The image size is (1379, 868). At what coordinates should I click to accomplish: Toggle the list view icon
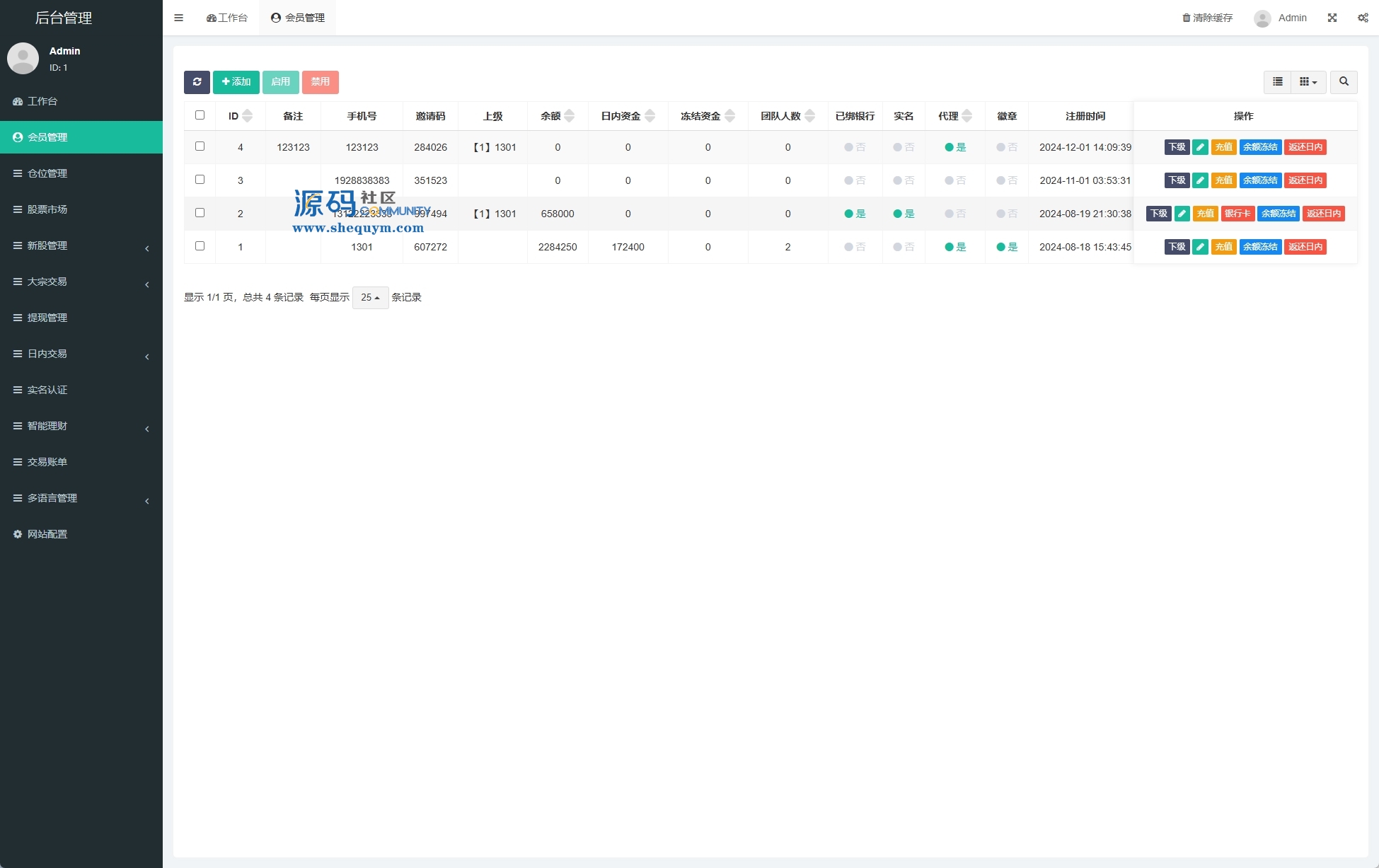[x=1277, y=82]
